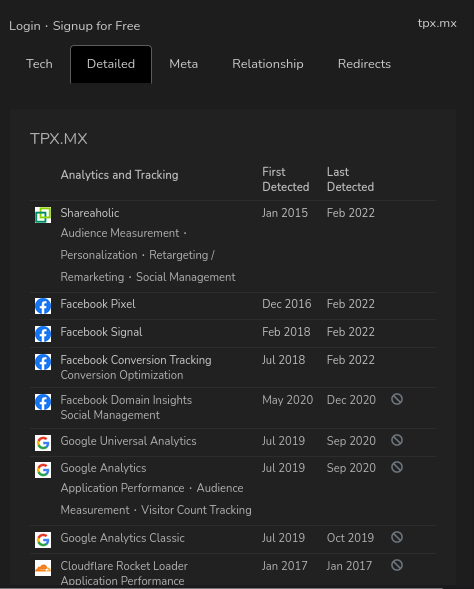474x589 pixels.
Task: Click the Last Detected column header
Action: 350,180
